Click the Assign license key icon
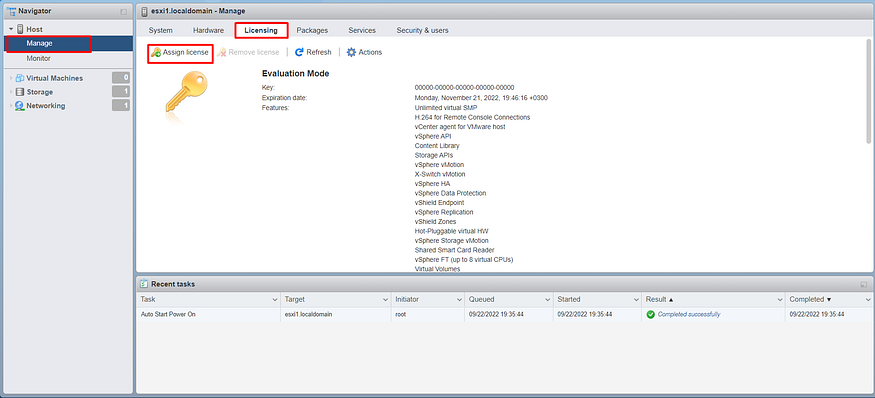 pyautogui.click(x=156, y=52)
